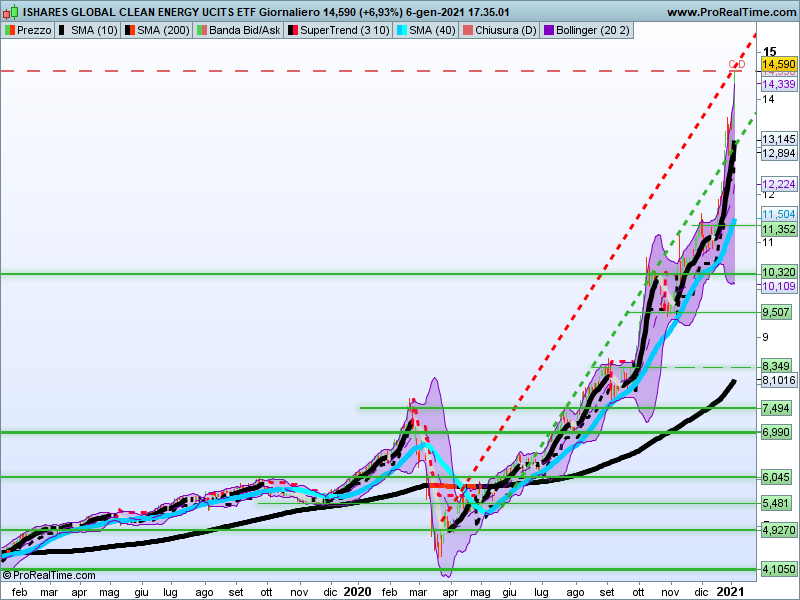Click the Banda Bid/Ask color swatch

pos(202,31)
